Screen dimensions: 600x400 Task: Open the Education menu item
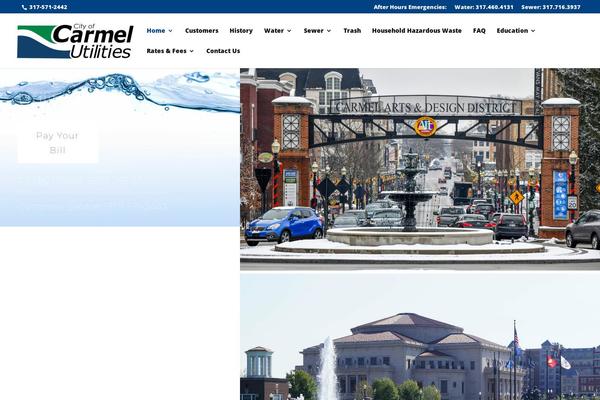pyautogui.click(x=512, y=31)
